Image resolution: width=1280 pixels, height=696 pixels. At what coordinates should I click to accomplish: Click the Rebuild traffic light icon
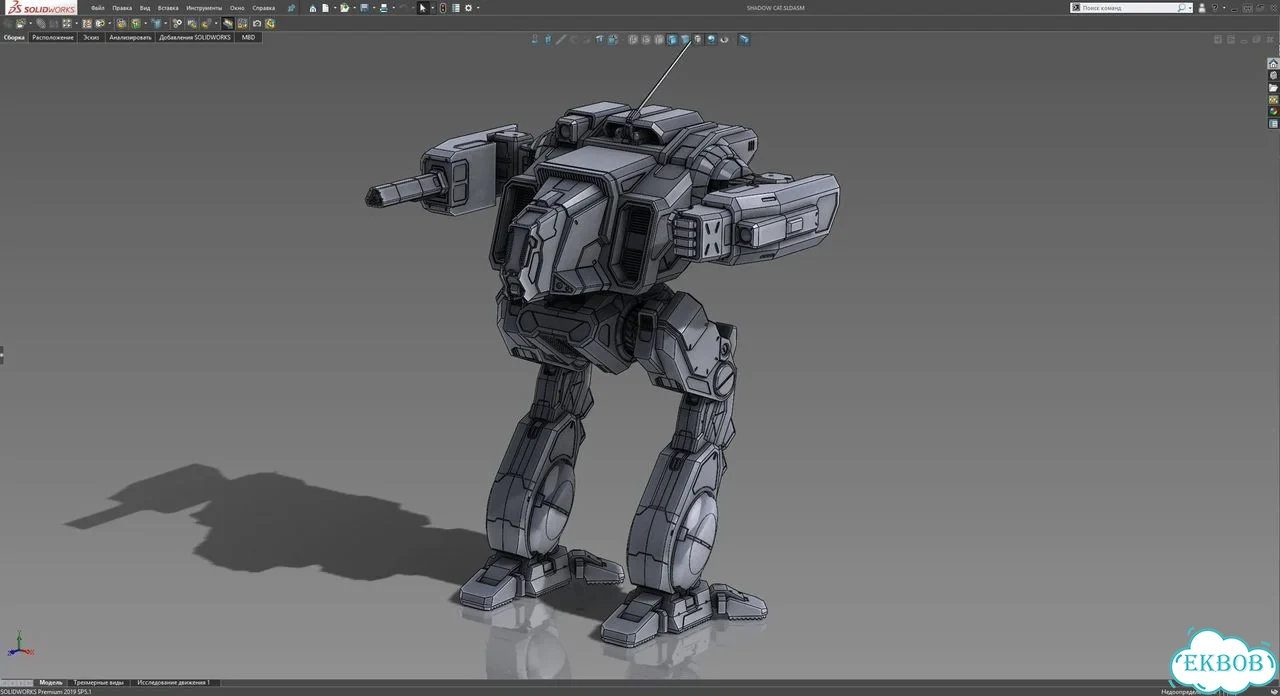click(x=443, y=8)
